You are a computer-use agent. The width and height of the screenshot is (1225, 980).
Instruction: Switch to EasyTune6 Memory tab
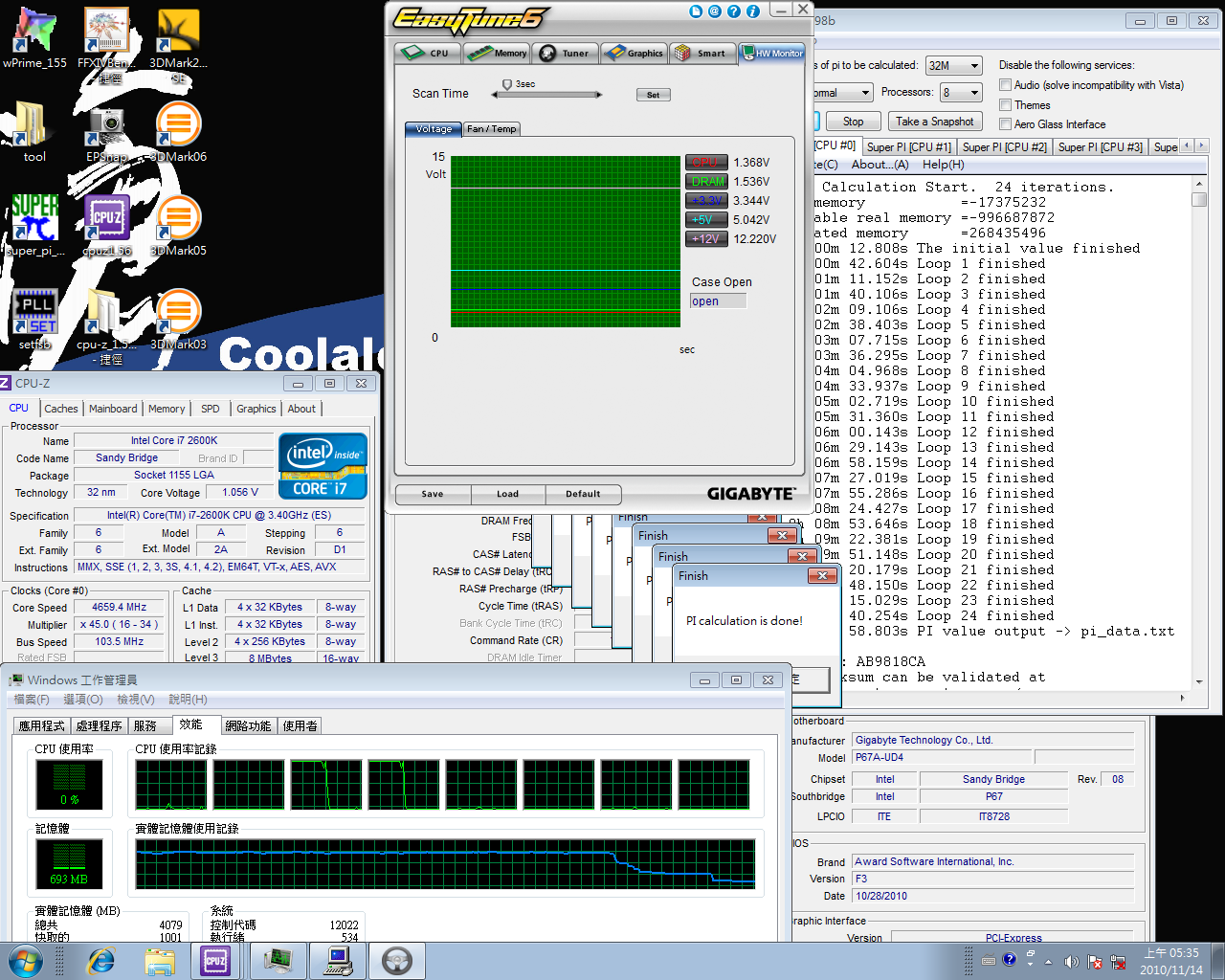point(497,53)
